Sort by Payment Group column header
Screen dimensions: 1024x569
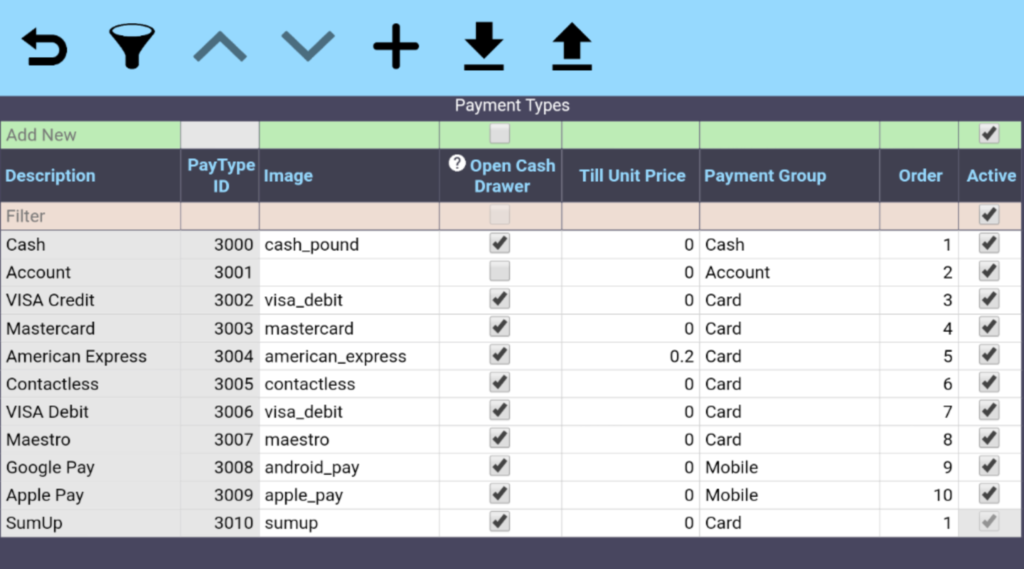(x=765, y=176)
